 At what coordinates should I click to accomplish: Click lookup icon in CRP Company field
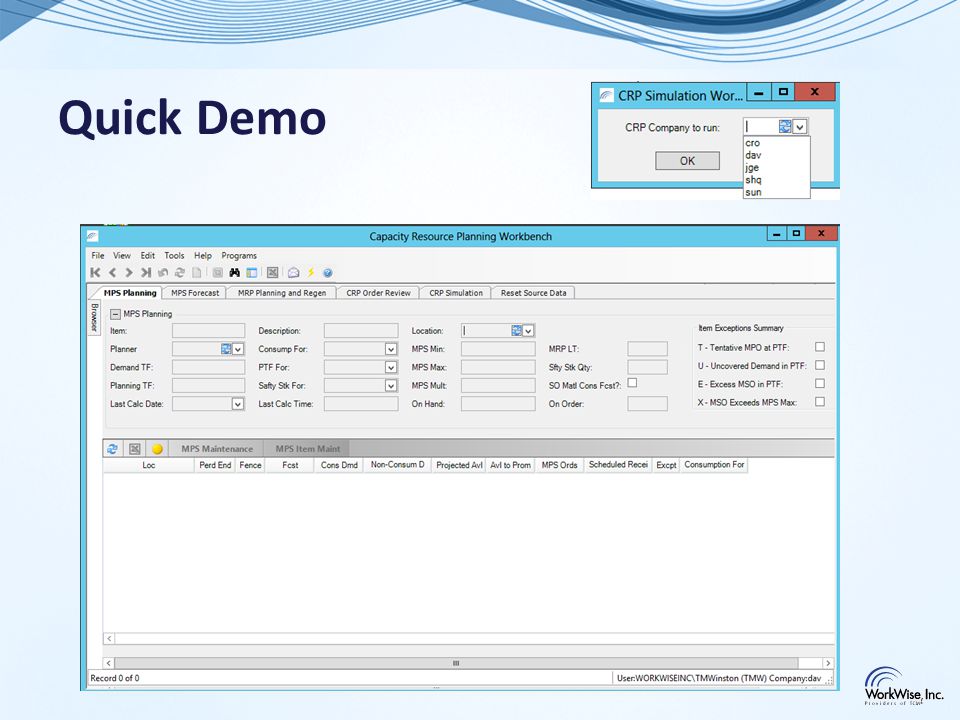(x=785, y=126)
